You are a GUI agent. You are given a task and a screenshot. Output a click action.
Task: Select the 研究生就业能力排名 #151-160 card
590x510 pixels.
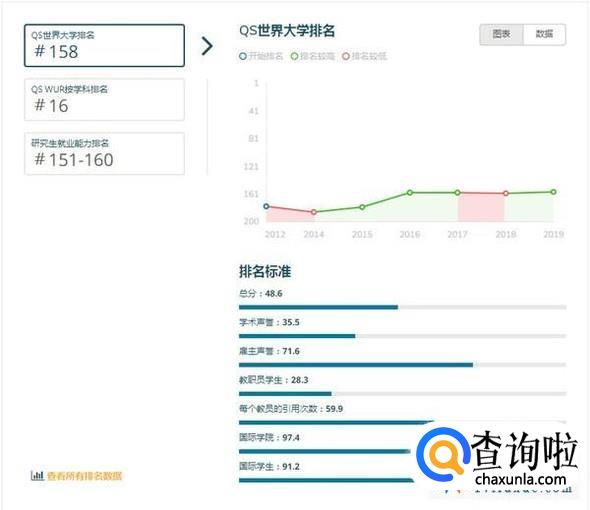click(104, 154)
